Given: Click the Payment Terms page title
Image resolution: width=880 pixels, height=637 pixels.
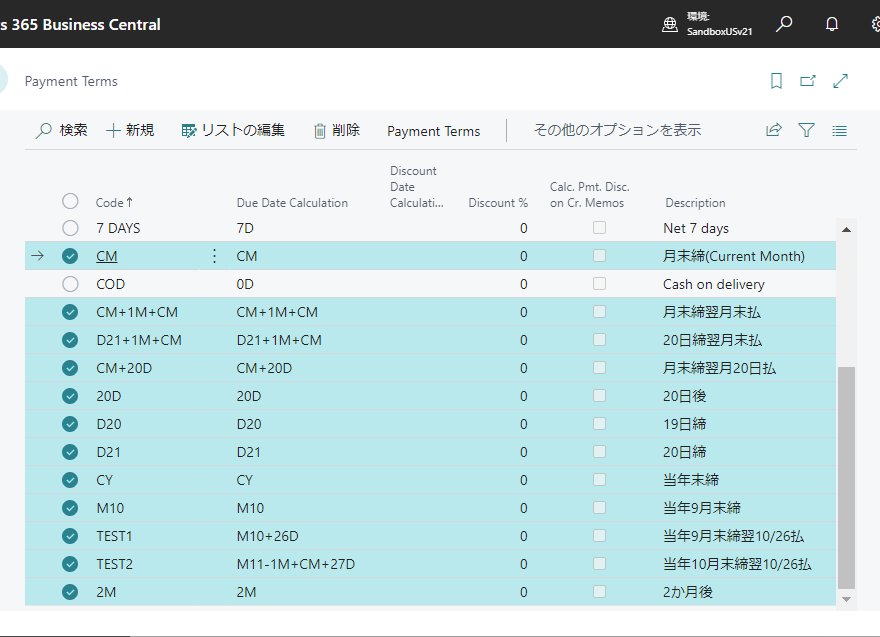Looking at the screenshot, I should [x=71, y=81].
